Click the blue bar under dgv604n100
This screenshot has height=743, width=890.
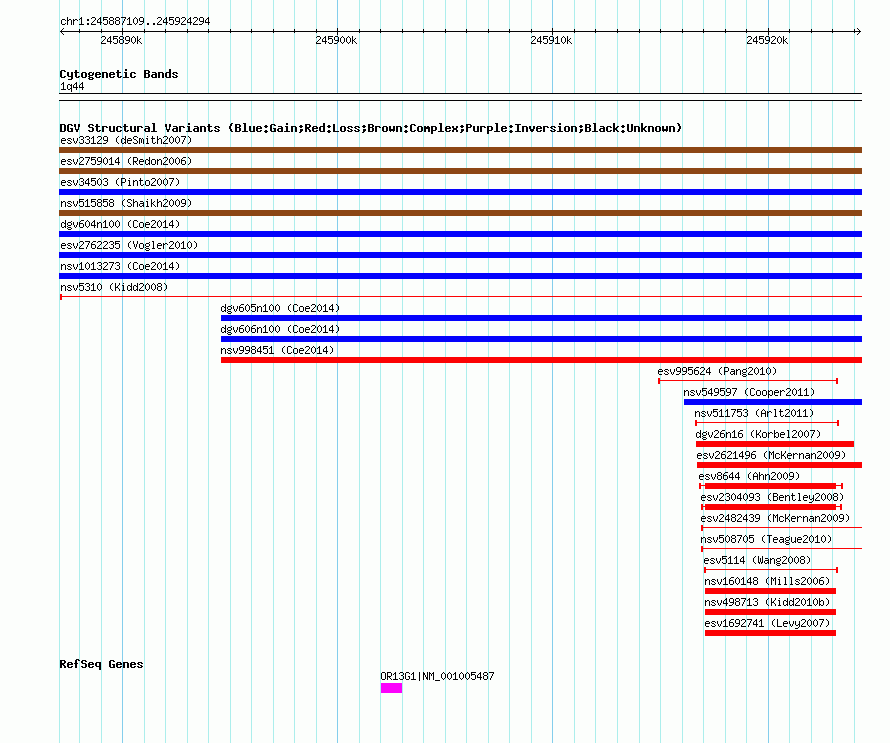pos(460,234)
